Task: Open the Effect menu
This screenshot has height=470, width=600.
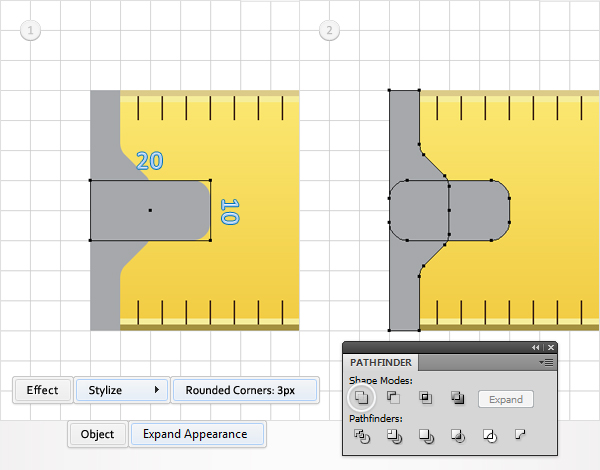Action: tap(42, 390)
